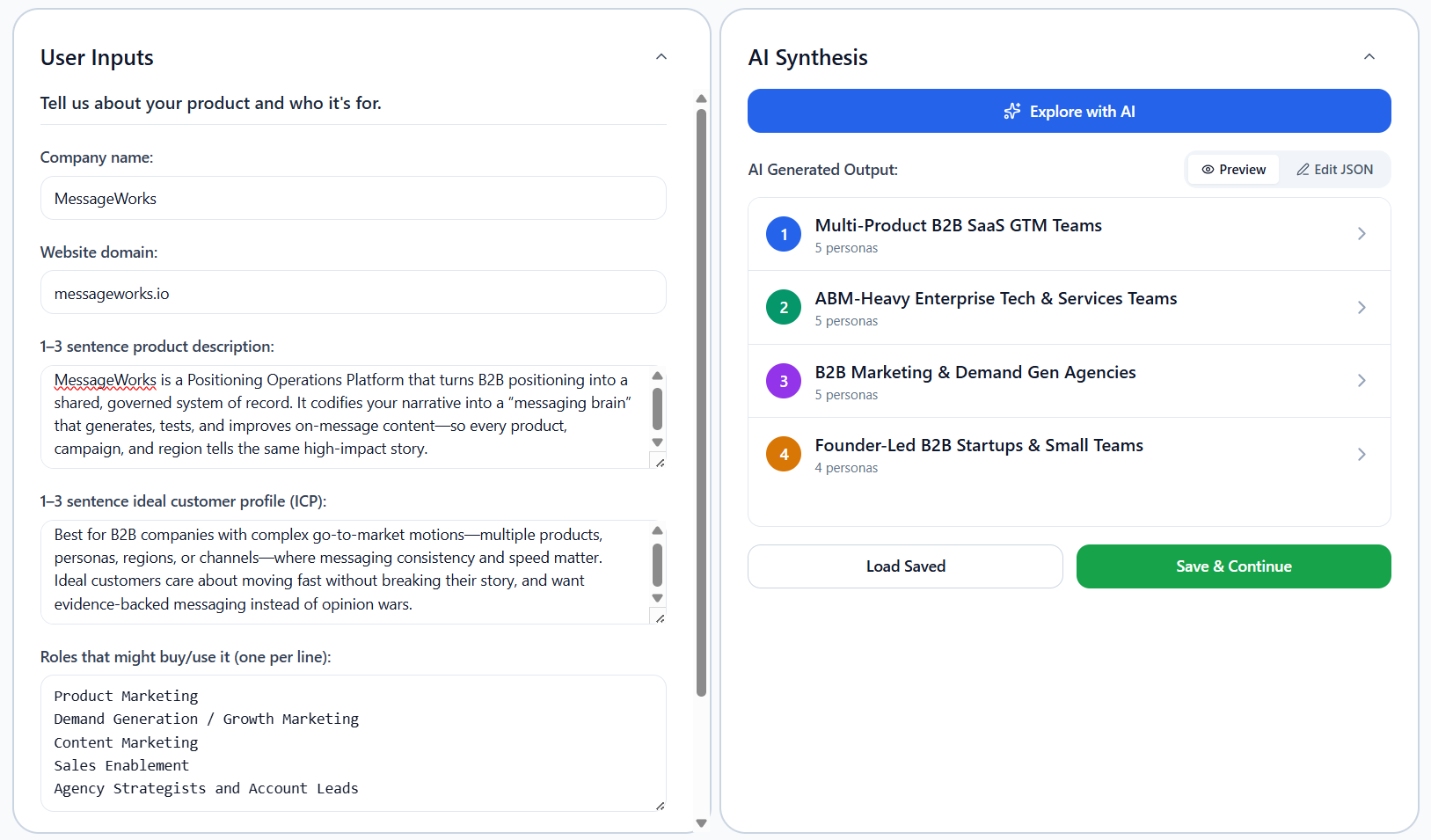Screen dimensions: 1431x840
Task: Expand Multi-Product B2B SaaS GTM Teams chevron
Action: pyautogui.click(x=1362, y=234)
